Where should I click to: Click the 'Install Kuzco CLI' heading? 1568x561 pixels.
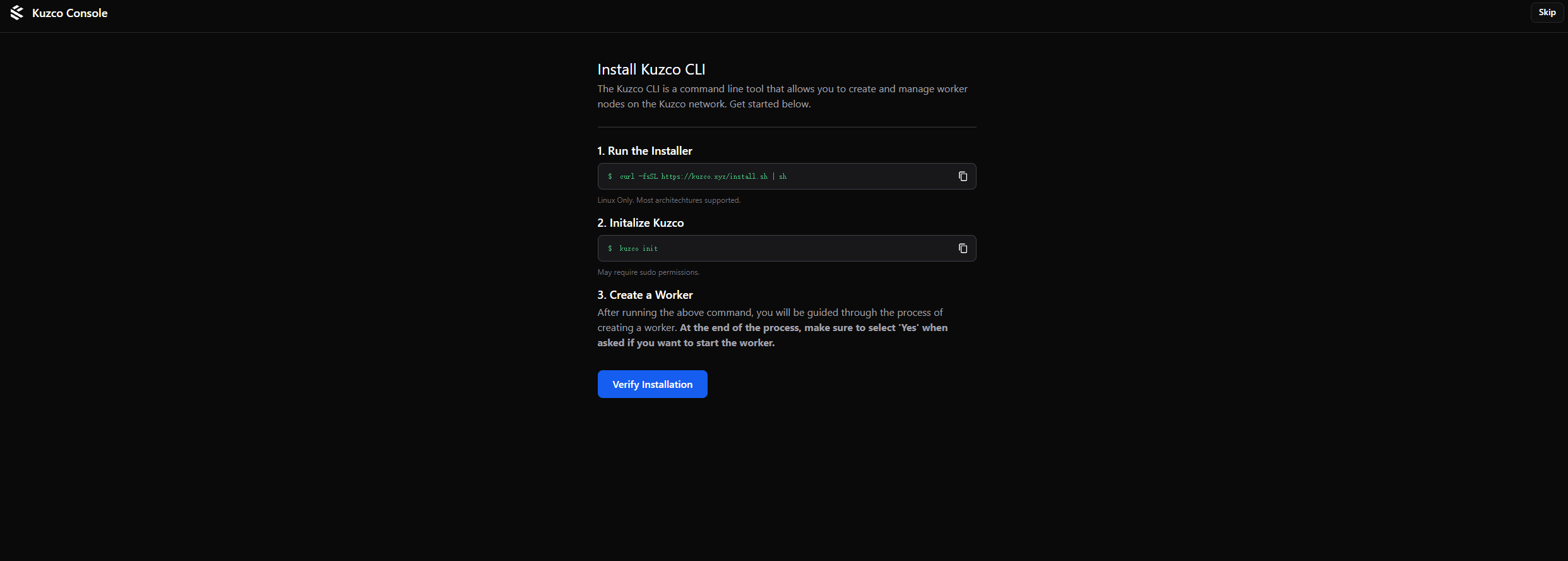pyautogui.click(x=651, y=69)
